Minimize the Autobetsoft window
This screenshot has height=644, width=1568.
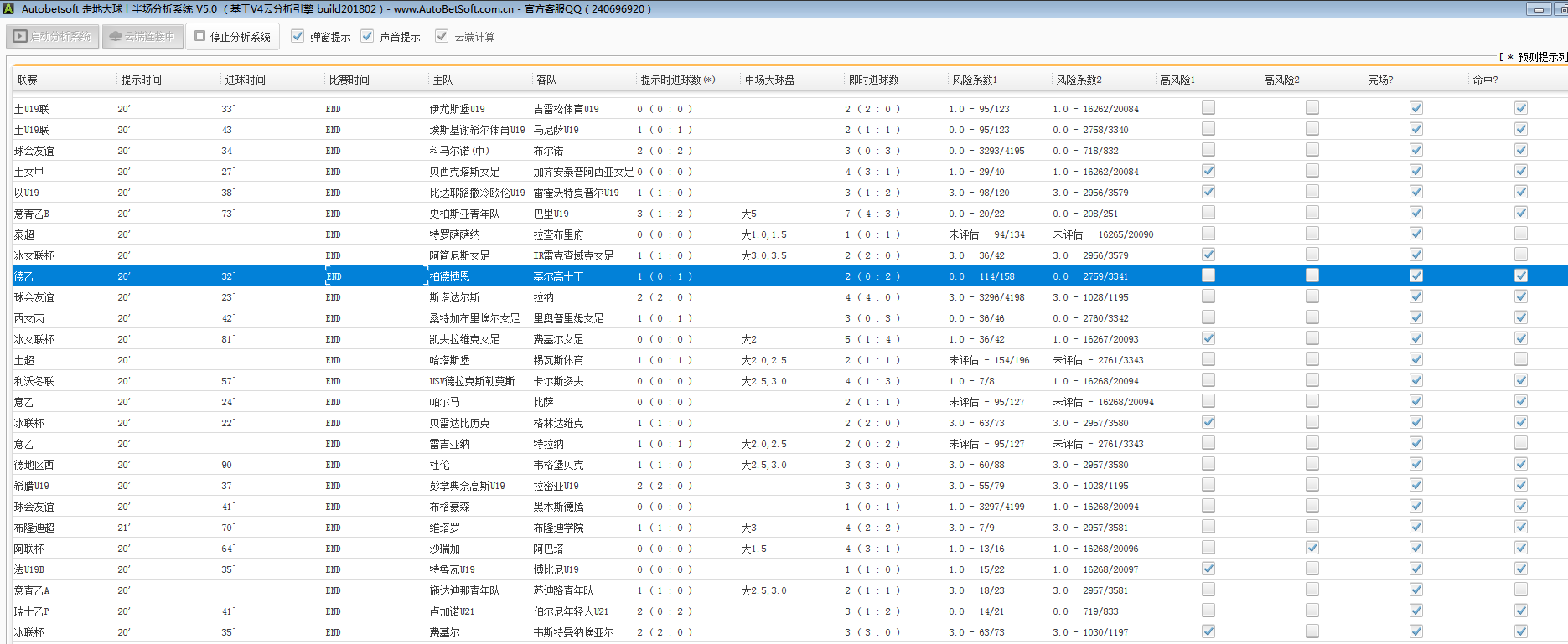pyautogui.click(x=1539, y=9)
